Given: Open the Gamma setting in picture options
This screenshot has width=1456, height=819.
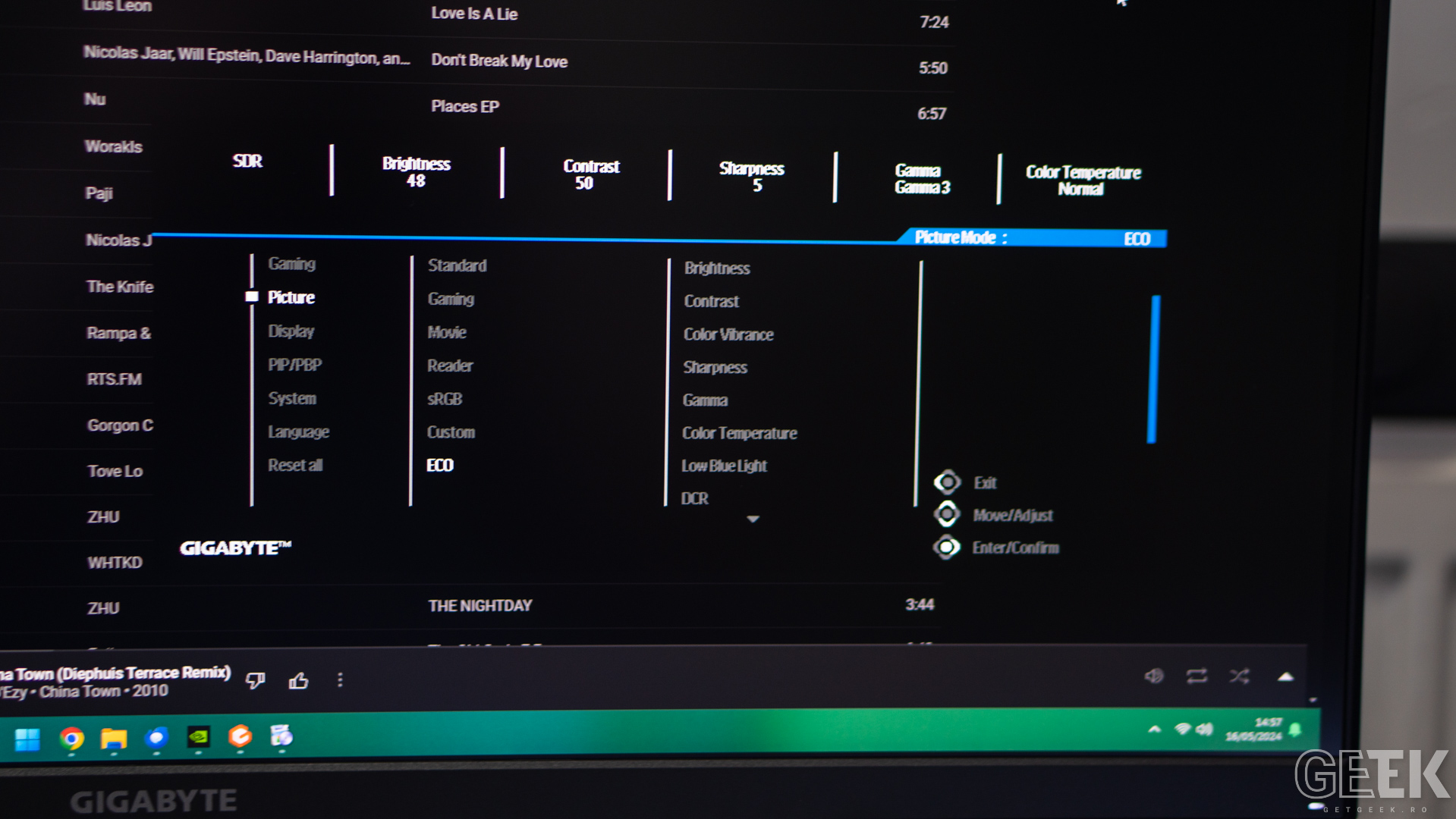Looking at the screenshot, I should (x=705, y=400).
